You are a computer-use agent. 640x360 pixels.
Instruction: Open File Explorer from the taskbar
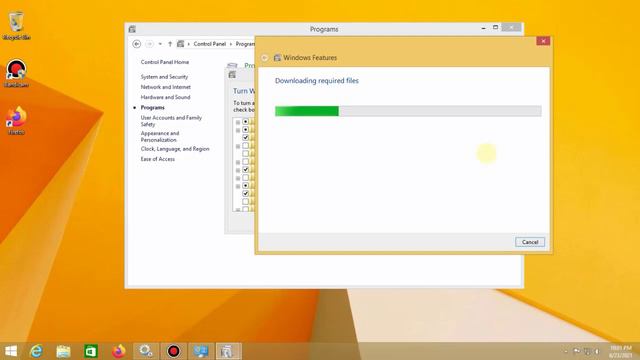[x=63, y=351]
